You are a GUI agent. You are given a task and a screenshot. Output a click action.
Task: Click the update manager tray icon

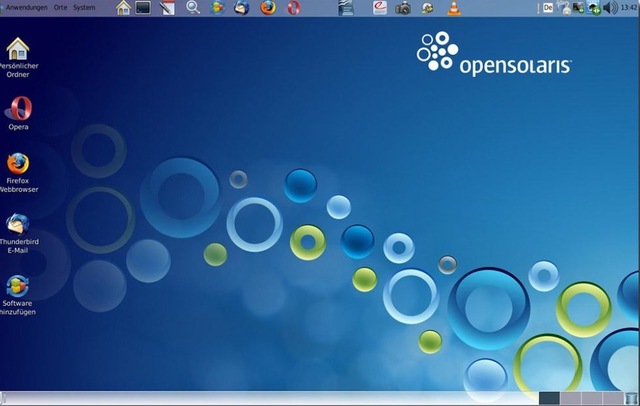pyautogui.click(x=593, y=8)
